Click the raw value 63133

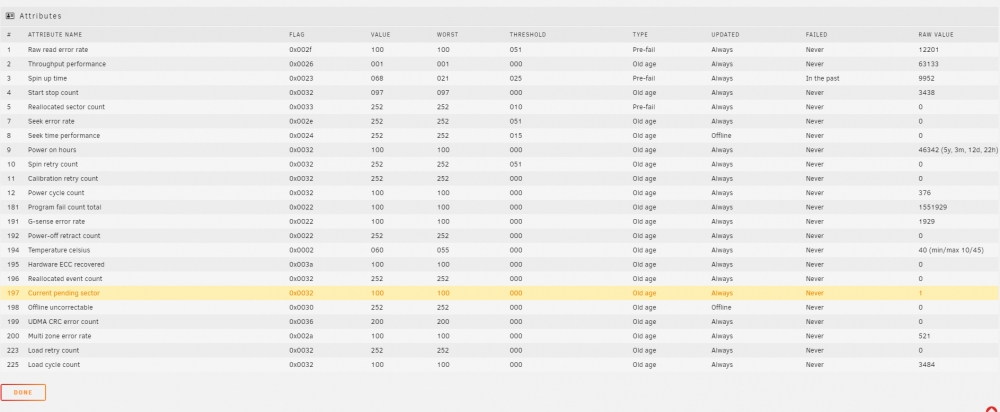point(928,64)
